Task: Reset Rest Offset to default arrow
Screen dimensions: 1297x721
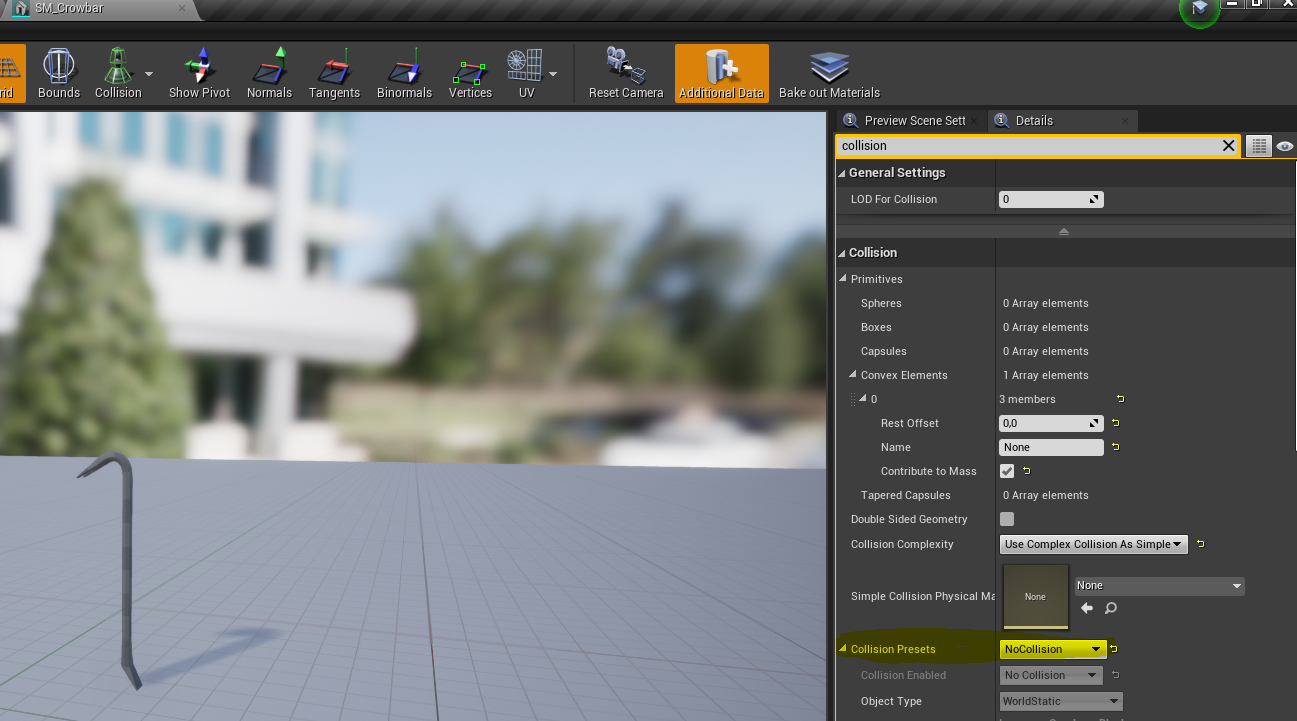Action: (x=1114, y=423)
